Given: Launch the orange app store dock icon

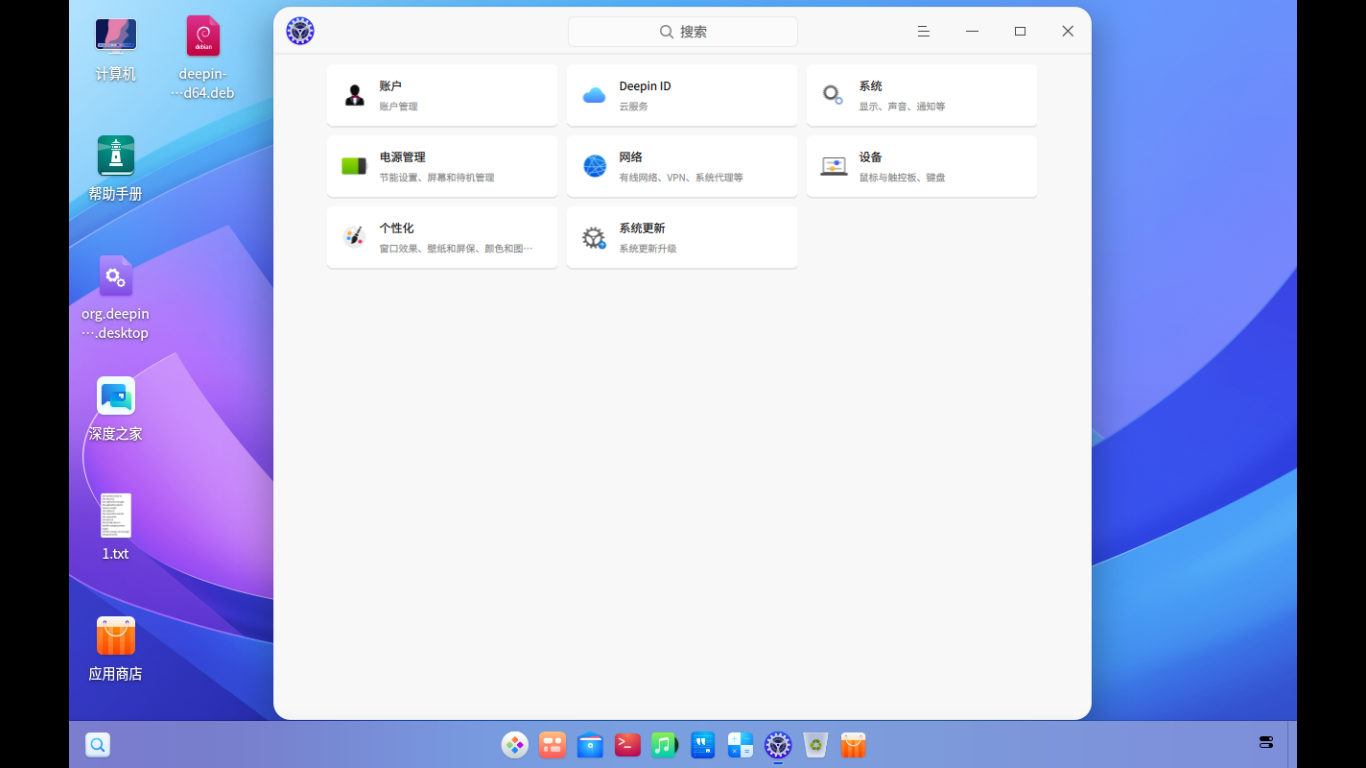Looking at the screenshot, I should (853, 745).
